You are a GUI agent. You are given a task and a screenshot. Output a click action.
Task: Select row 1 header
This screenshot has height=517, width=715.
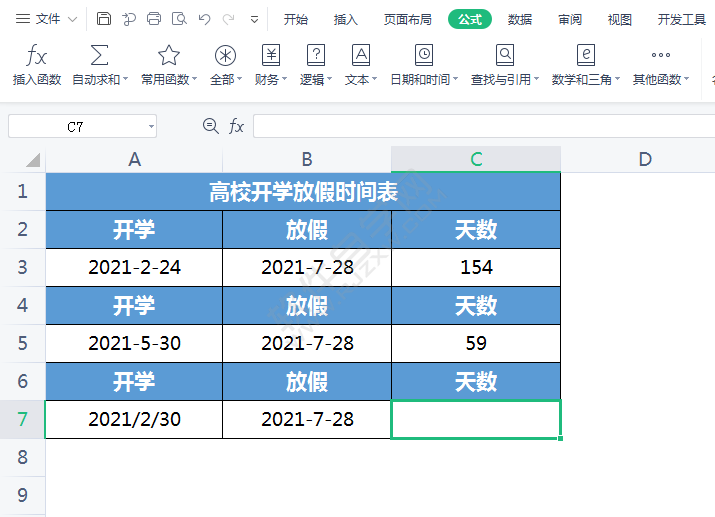click(x=22, y=191)
